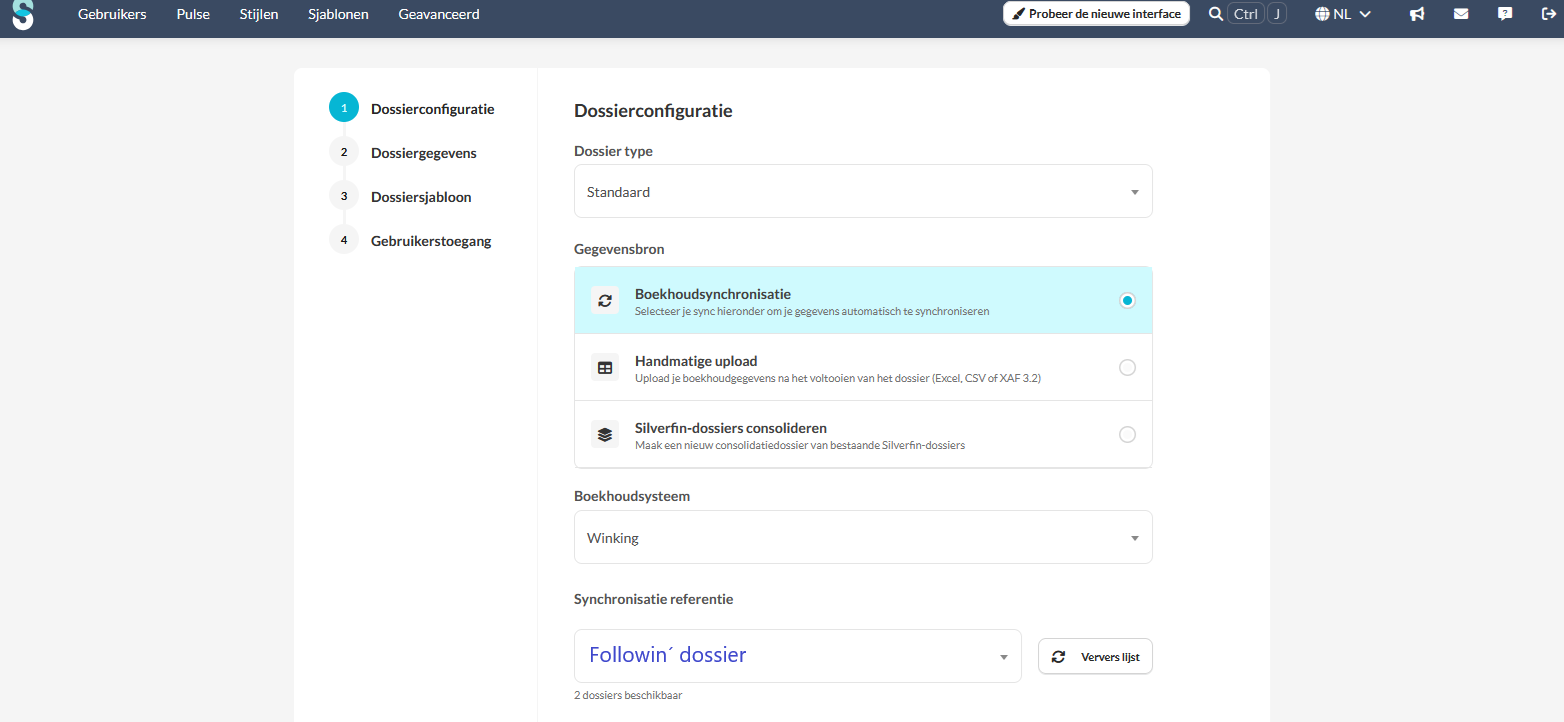Open the megaphone announcements icon
The height and width of the screenshot is (722, 1564).
(1417, 14)
